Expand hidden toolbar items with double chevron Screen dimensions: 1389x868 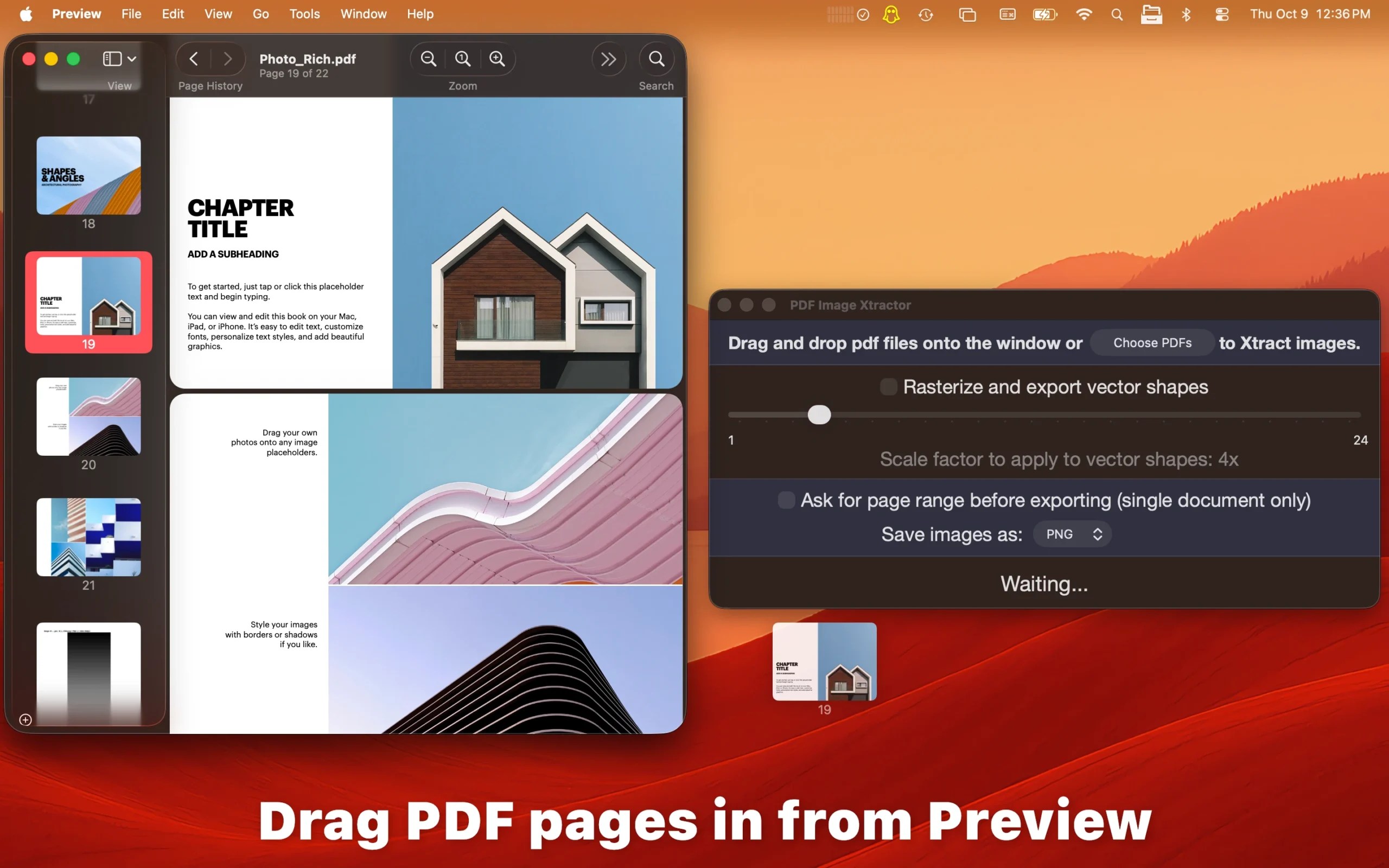[x=608, y=59]
